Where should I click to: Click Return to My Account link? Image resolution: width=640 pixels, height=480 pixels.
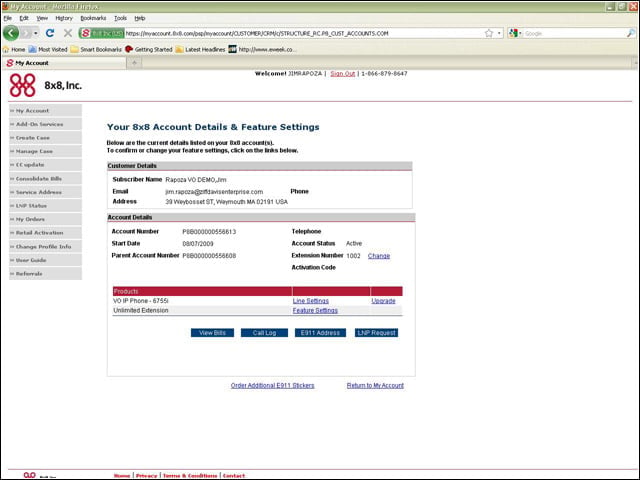(x=375, y=385)
